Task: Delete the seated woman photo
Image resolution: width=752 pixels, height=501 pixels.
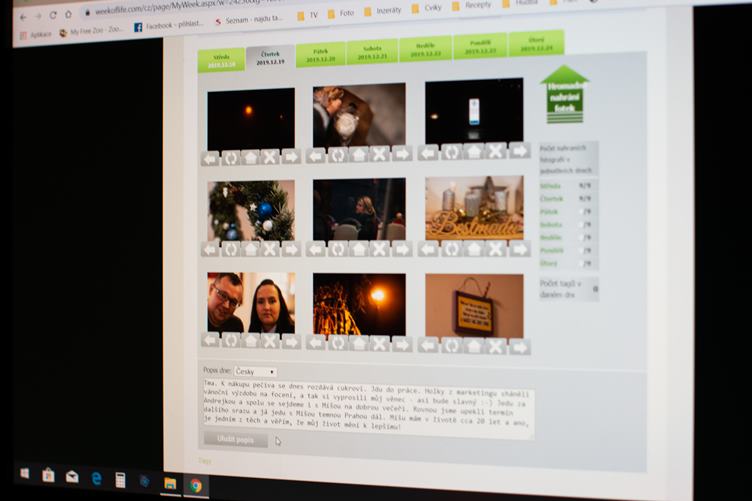Action: (x=380, y=249)
